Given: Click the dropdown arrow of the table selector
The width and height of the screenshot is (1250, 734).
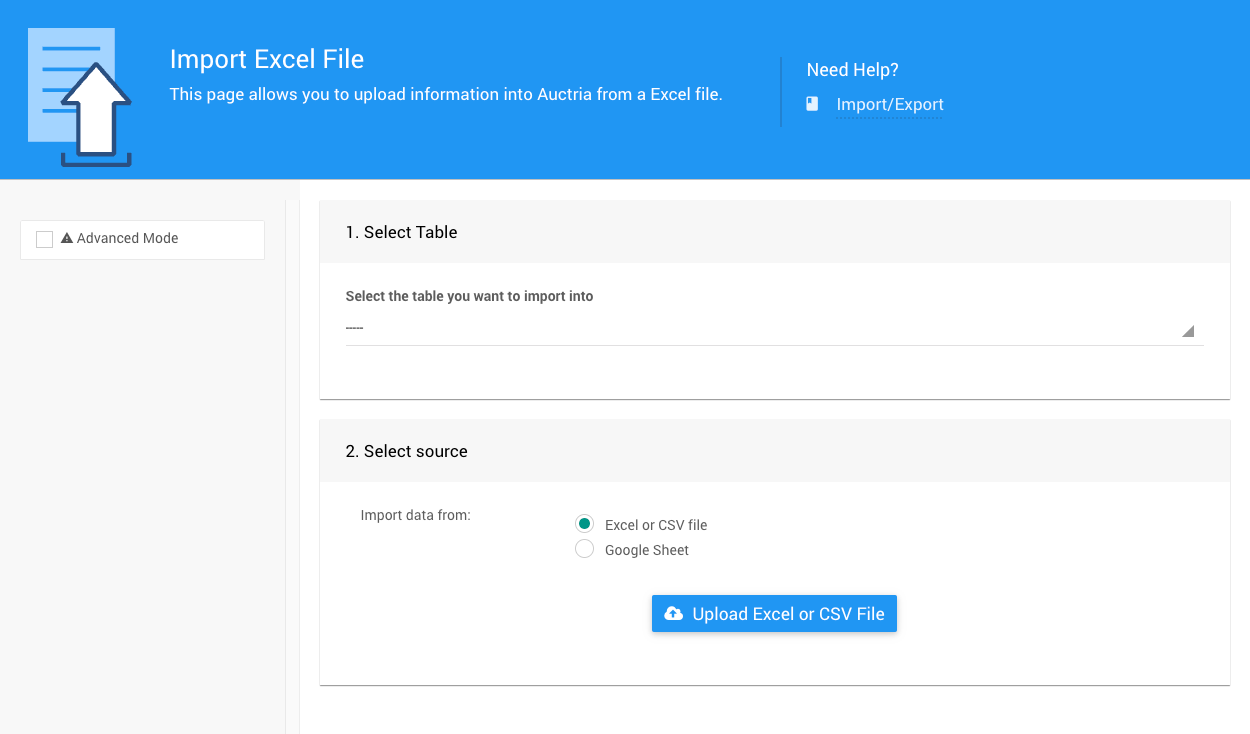Looking at the screenshot, I should [1188, 331].
